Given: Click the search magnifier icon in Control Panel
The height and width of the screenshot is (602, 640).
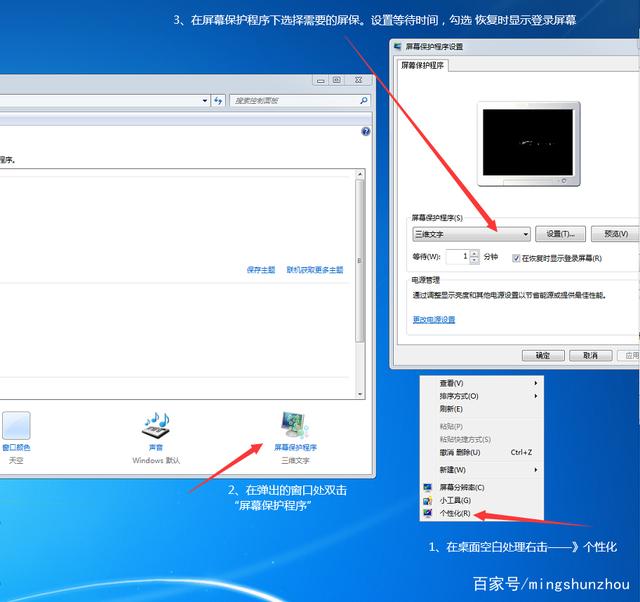Looking at the screenshot, I should [363, 100].
